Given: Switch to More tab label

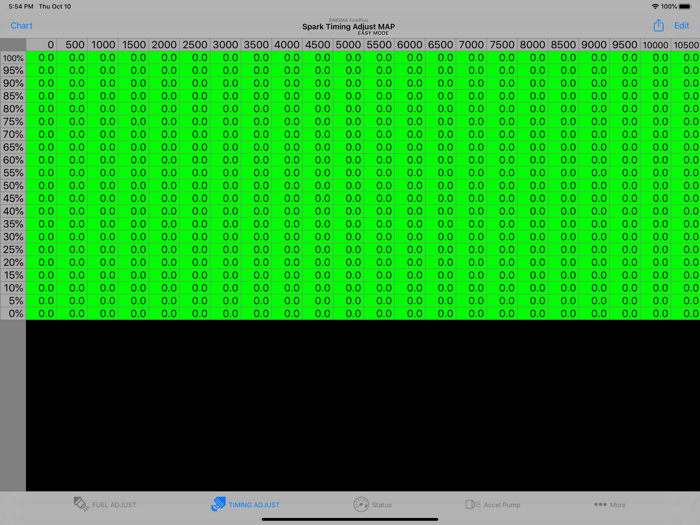Looking at the screenshot, I should 617,505.
